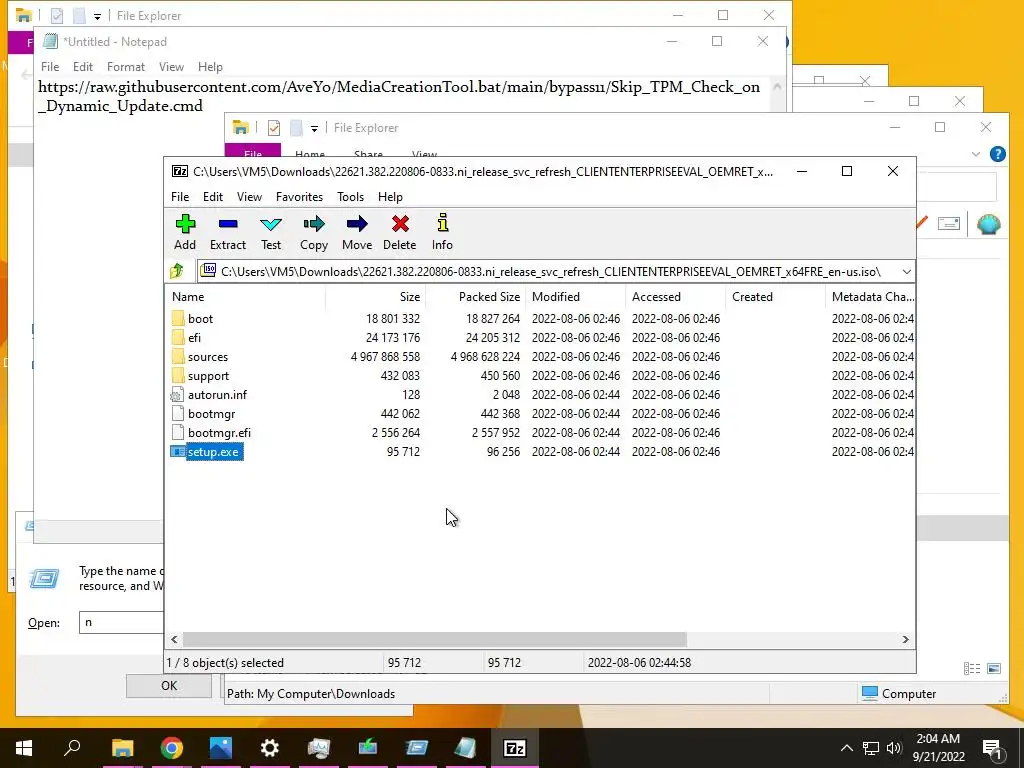Switch to 7-Zip taskbar button
This screenshot has width=1024, height=768.
(x=515, y=748)
